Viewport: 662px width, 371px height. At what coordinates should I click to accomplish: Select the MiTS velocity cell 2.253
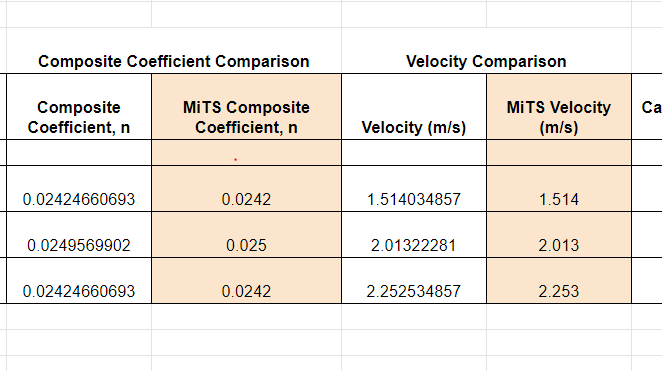(559, 281)
